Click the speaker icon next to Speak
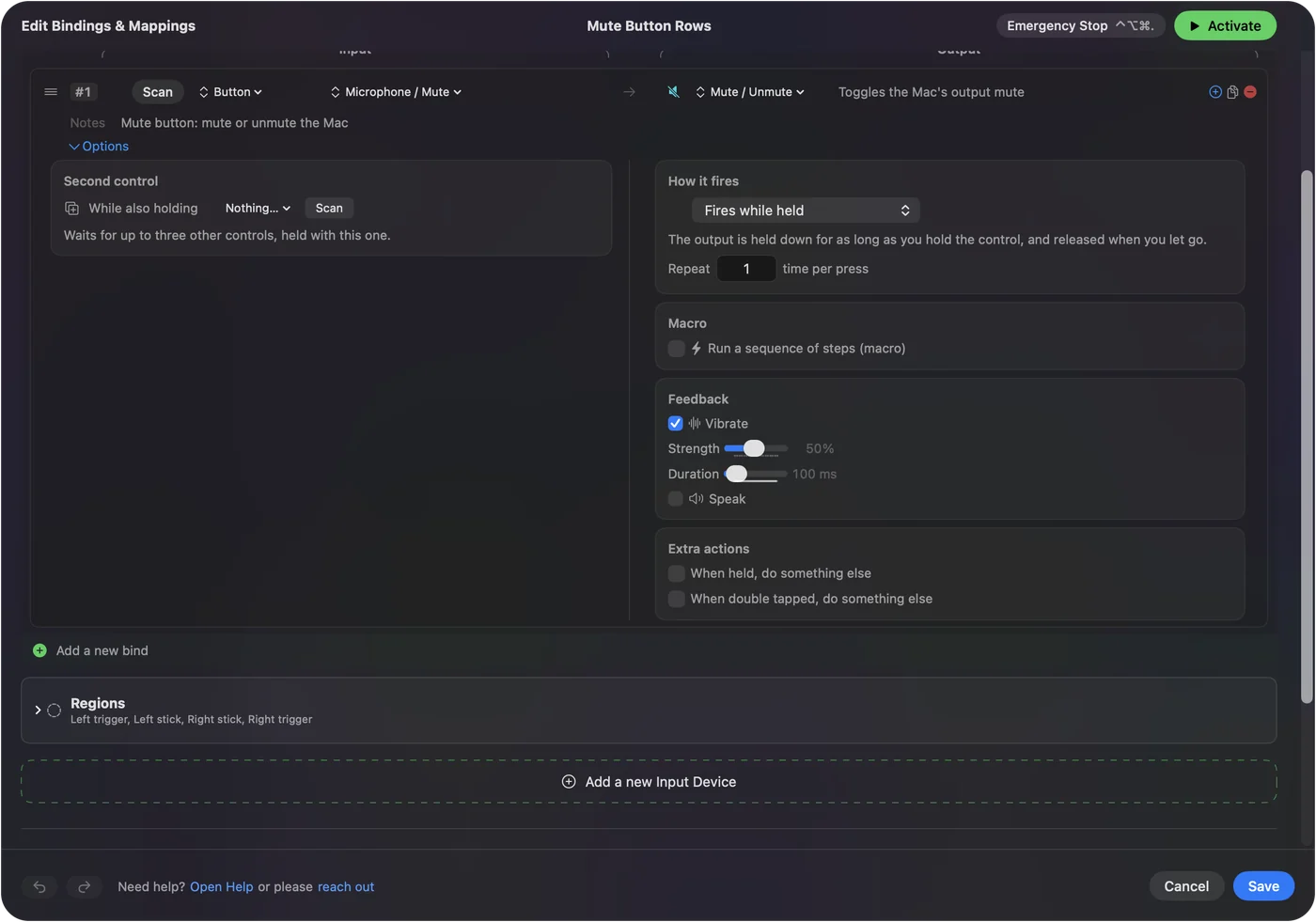 [x=697, y=499]
